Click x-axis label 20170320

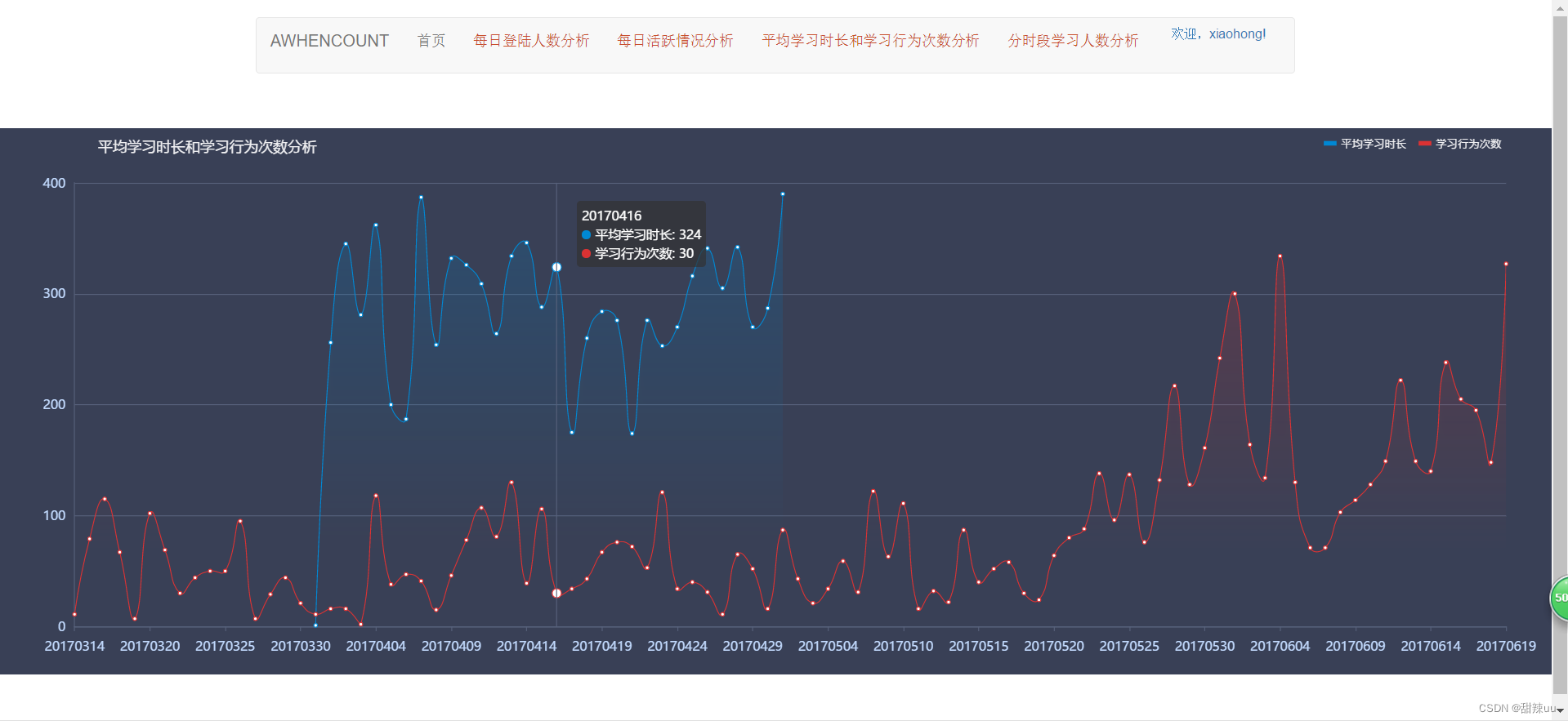[x=150, y=646]
